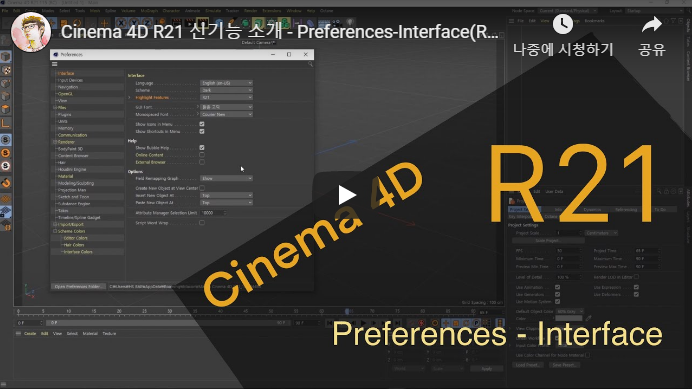The height and width of the screenshot is (389, 693).
Task: Open the Create menu in Material Manager
Action: point(30,333)
